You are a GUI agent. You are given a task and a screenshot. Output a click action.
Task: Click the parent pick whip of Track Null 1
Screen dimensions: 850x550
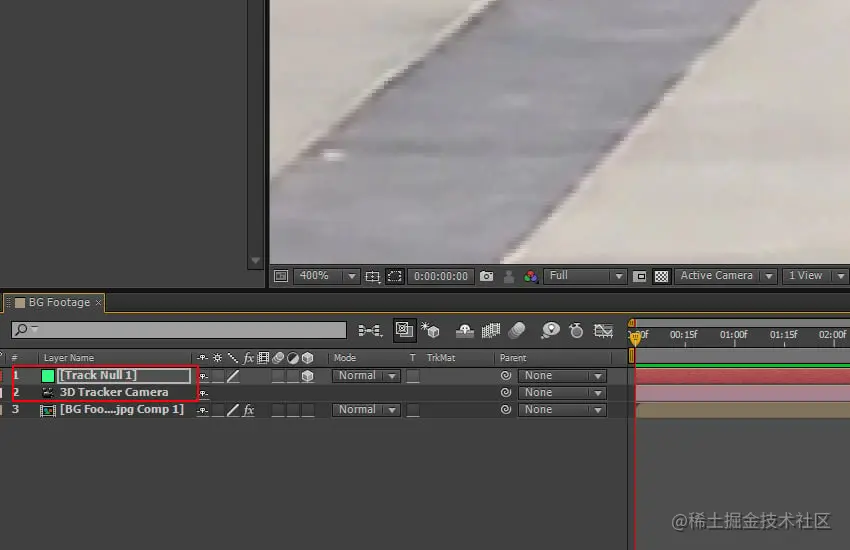pyautogui.click(x=506, y=376)
